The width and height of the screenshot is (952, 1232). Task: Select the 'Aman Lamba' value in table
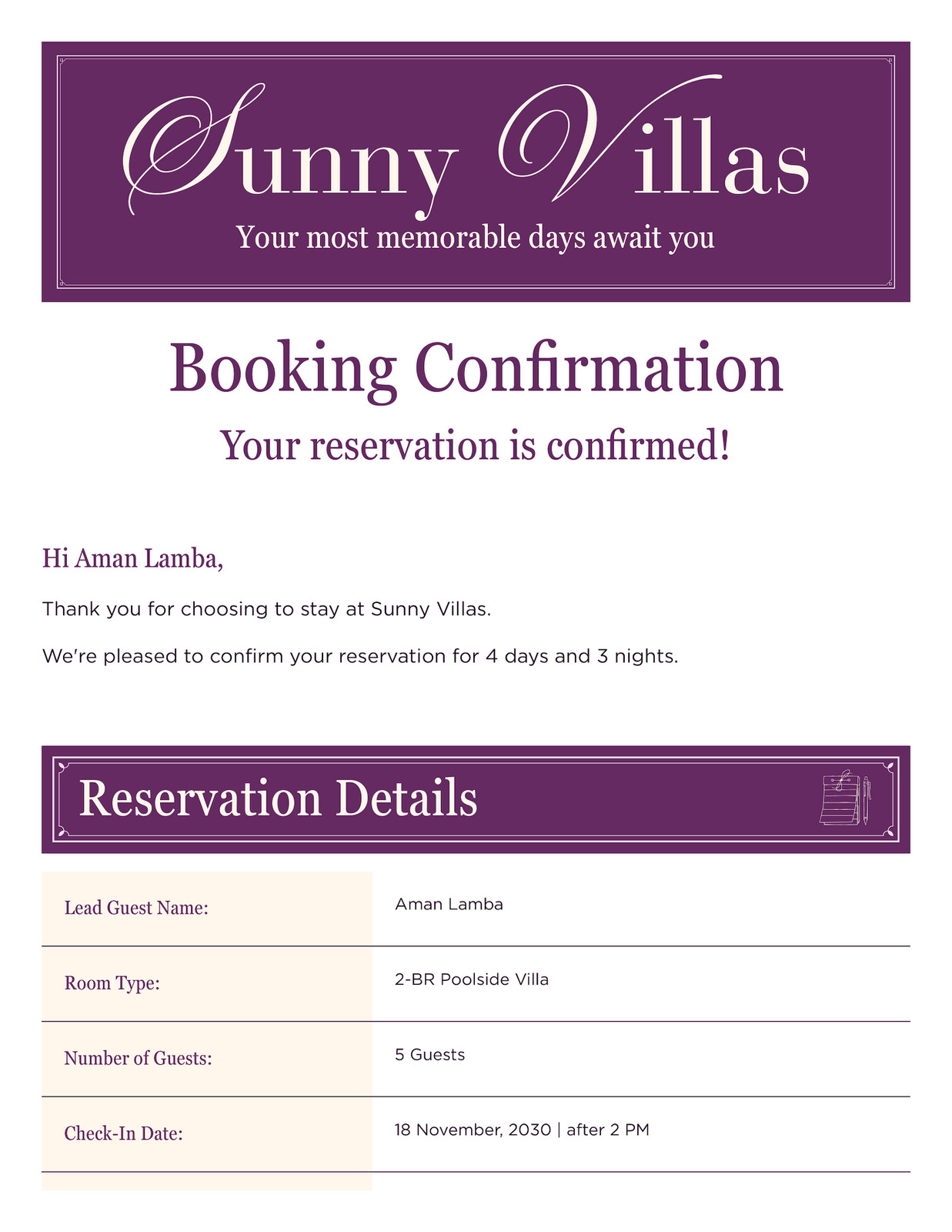click(449, 905)
